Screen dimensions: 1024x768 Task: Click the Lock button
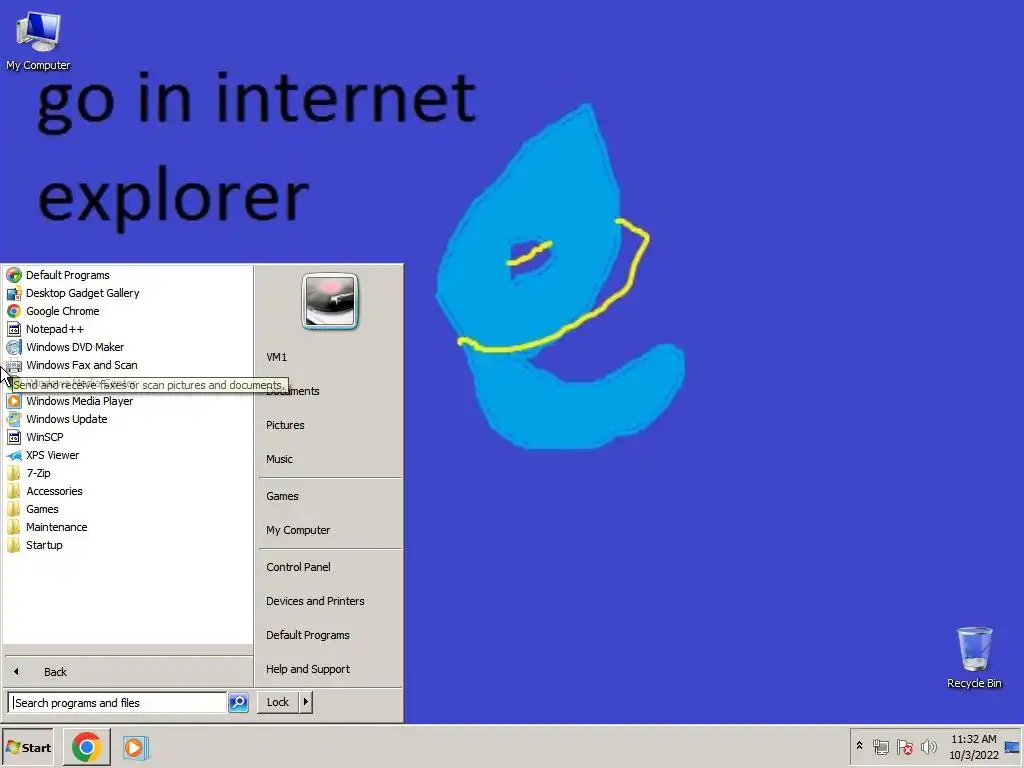click(x=278, y=702)
